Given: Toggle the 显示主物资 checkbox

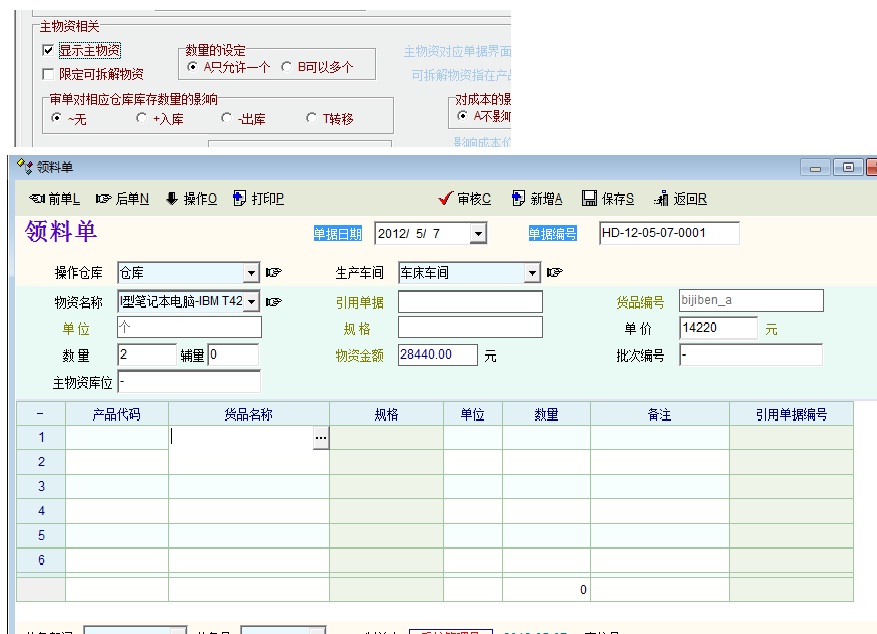Looking at the screenshot, I should tap(48, 50).
